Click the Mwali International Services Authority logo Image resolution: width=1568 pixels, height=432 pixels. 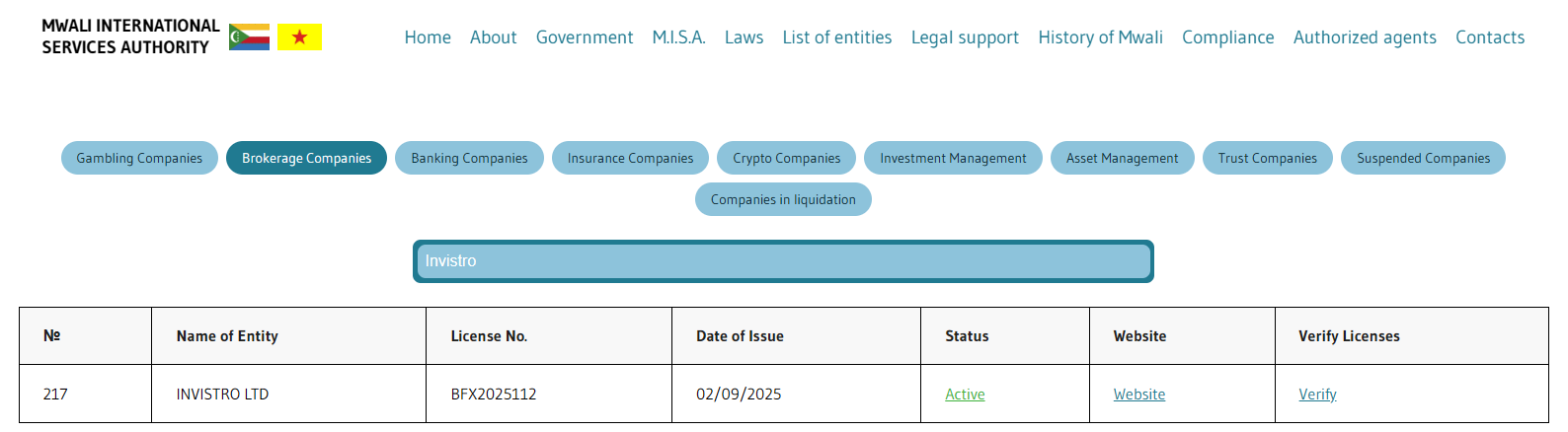tap(130, 36)
